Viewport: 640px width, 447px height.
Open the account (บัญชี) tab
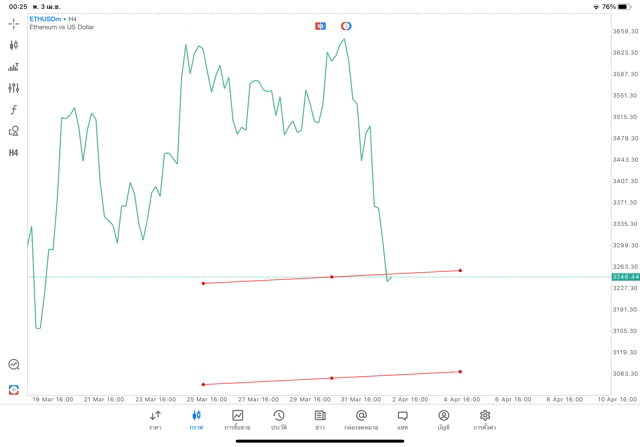[443, 420]
